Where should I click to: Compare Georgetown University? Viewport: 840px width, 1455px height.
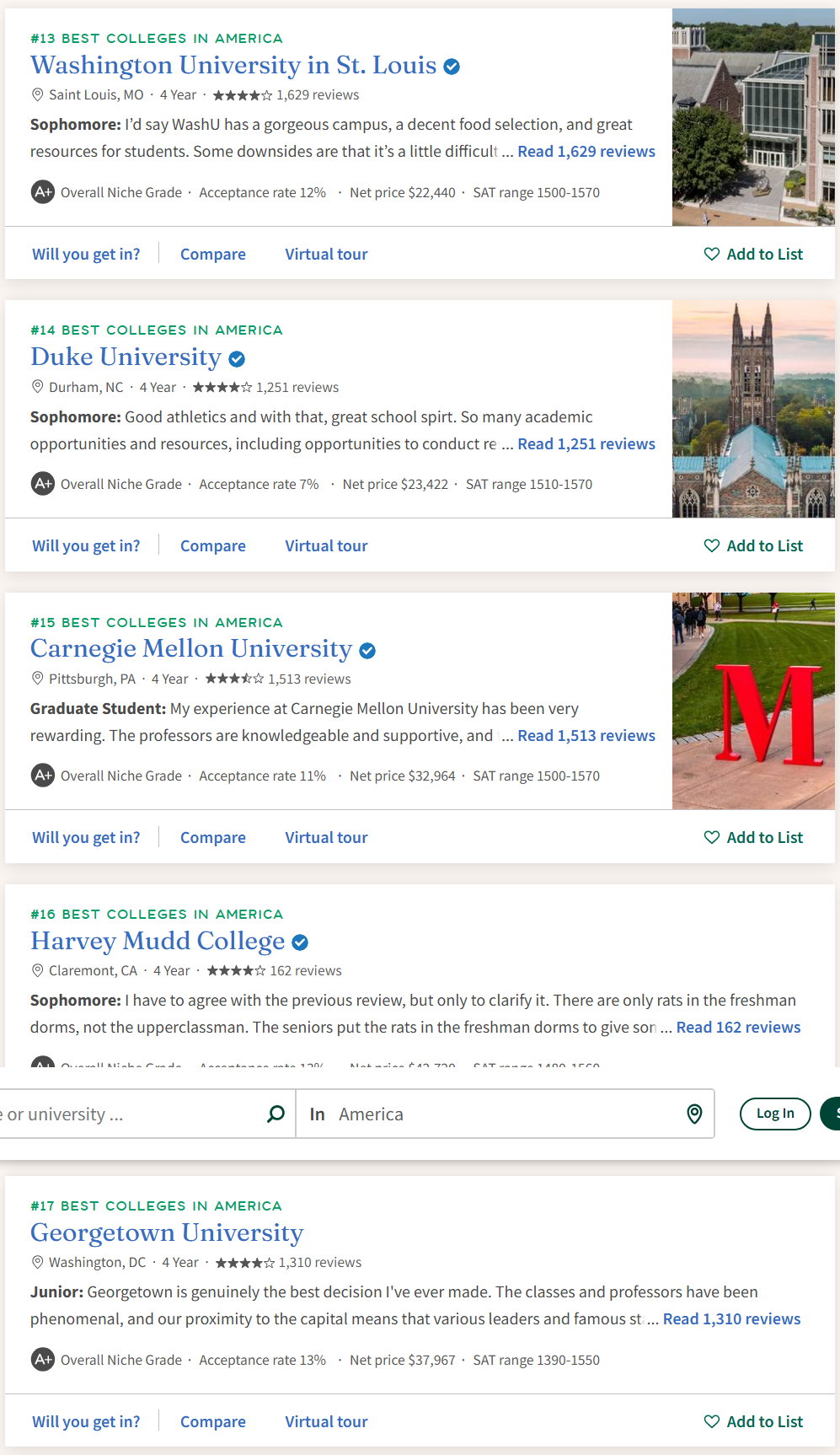click(213, 1422)
